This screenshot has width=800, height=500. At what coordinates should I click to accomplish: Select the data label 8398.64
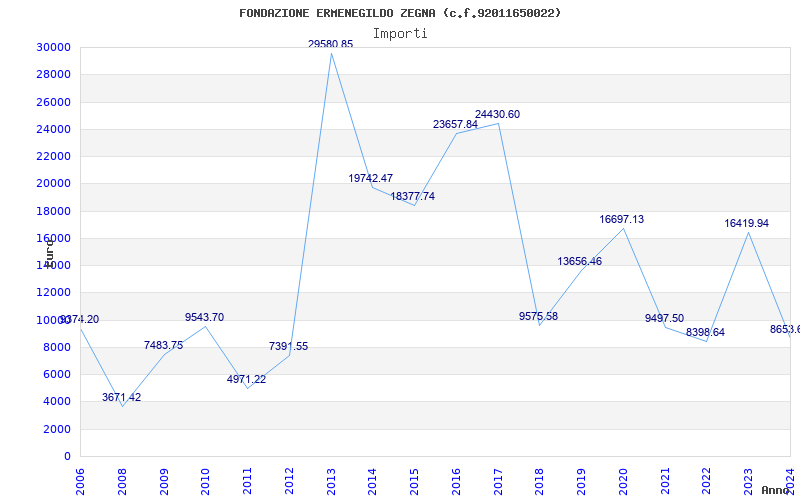705,333
